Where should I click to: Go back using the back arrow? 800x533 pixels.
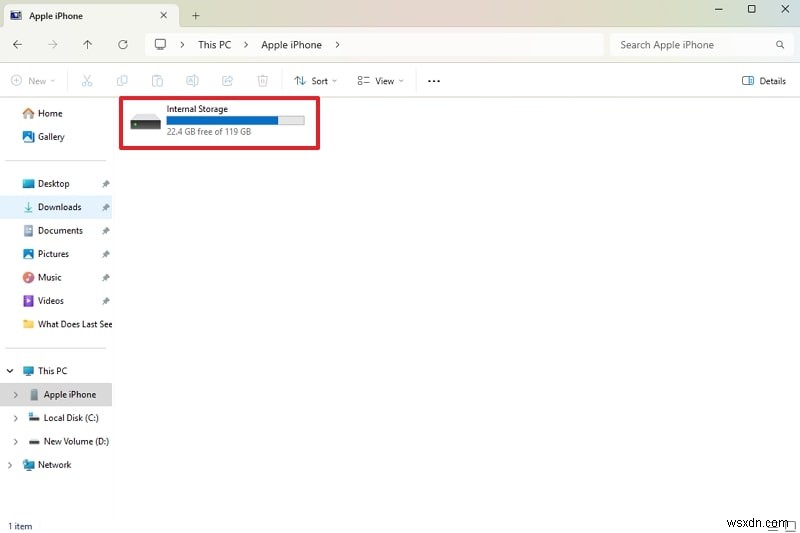pyautogui.click(x=17, y=45)
